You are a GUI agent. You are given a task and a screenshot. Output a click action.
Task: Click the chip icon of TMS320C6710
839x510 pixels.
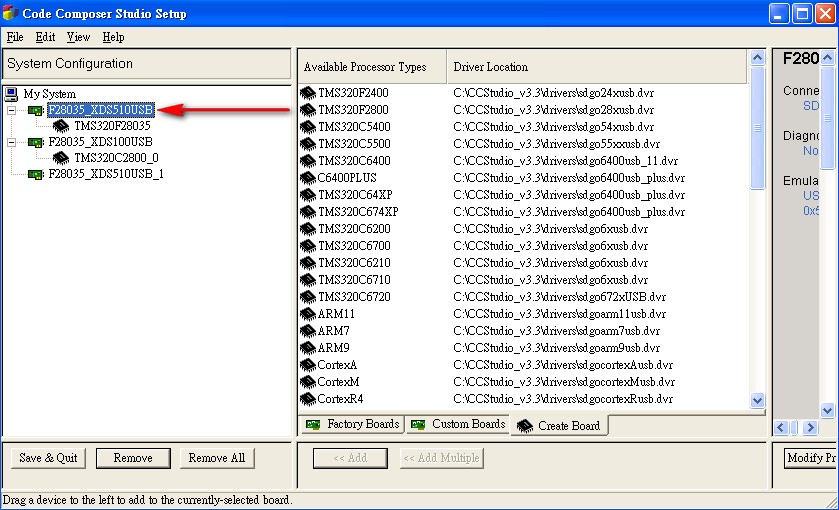[x=308, y=280]
